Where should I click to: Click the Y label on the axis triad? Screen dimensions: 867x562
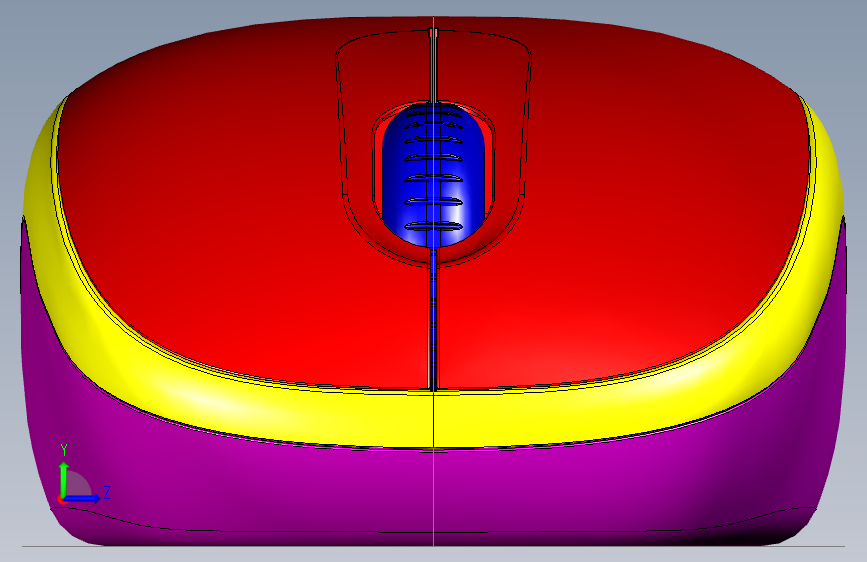pos(64,450)
